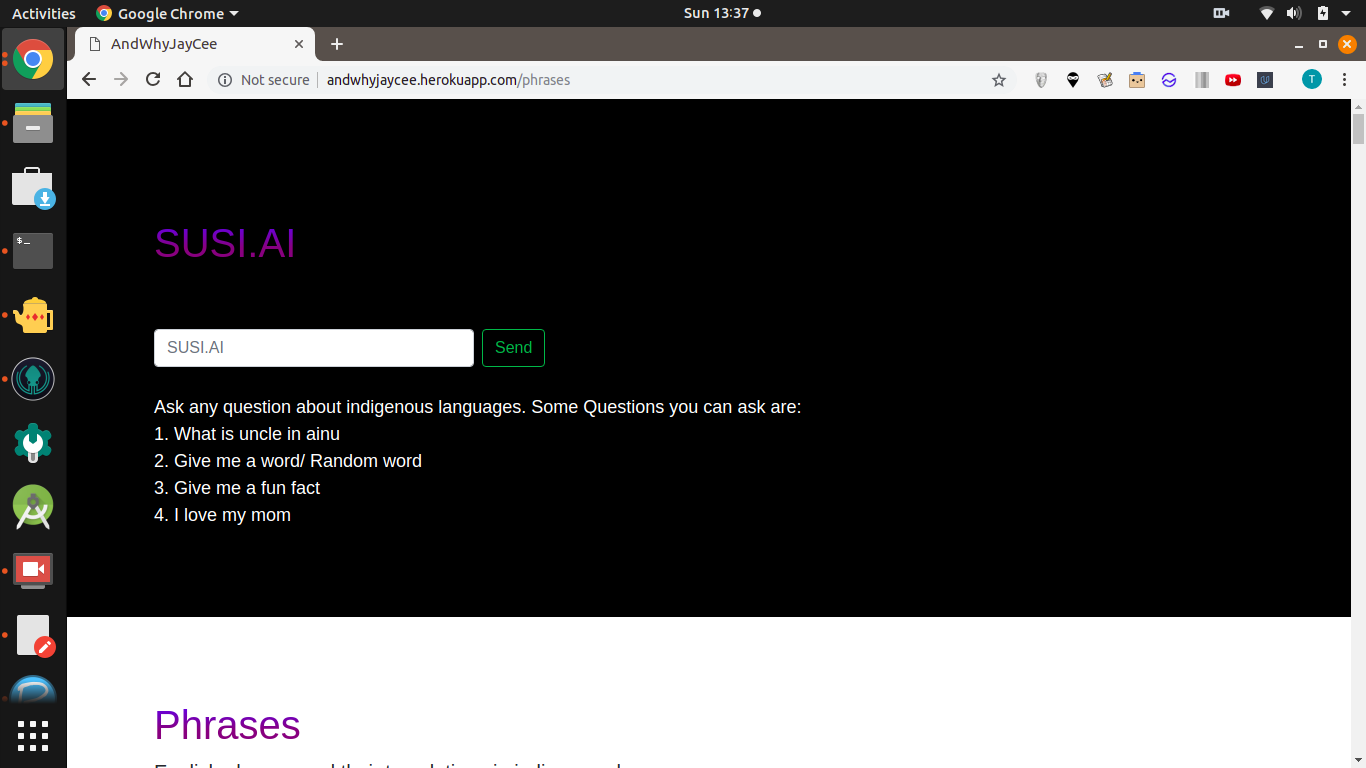Click the browser forward arrow

point(121,80)
